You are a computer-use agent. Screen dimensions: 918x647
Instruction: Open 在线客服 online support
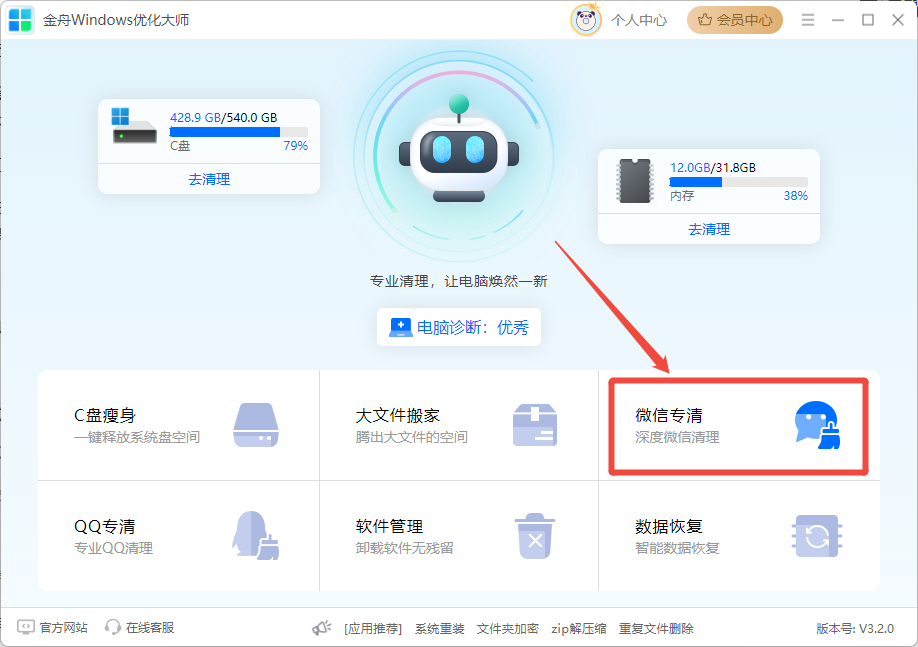pyautogui.click(x=150, y=628)
